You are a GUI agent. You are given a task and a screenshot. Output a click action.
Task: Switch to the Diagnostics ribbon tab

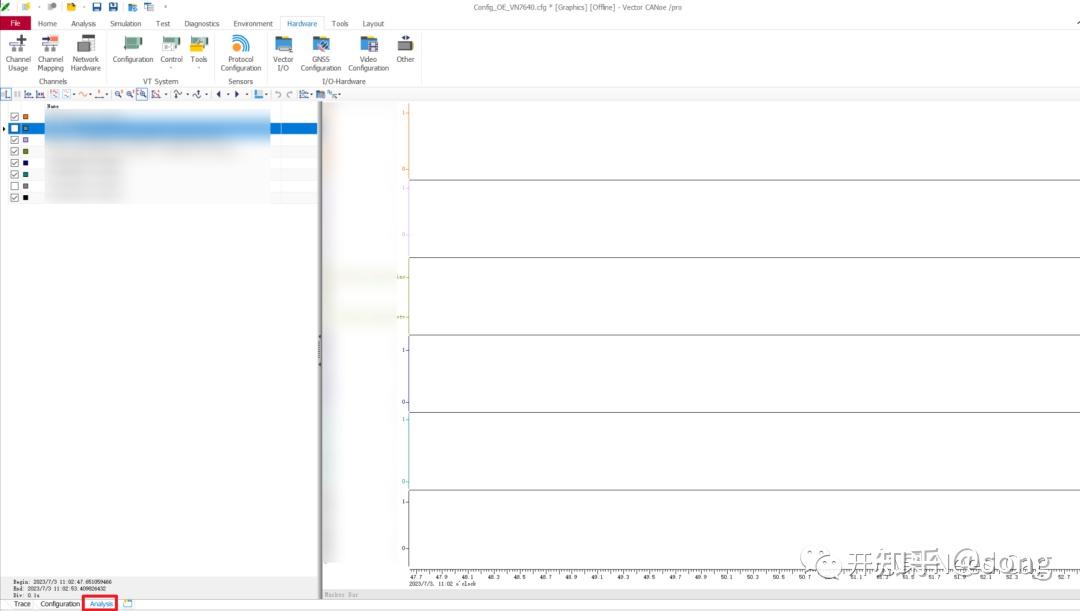(x=202, y=23)
